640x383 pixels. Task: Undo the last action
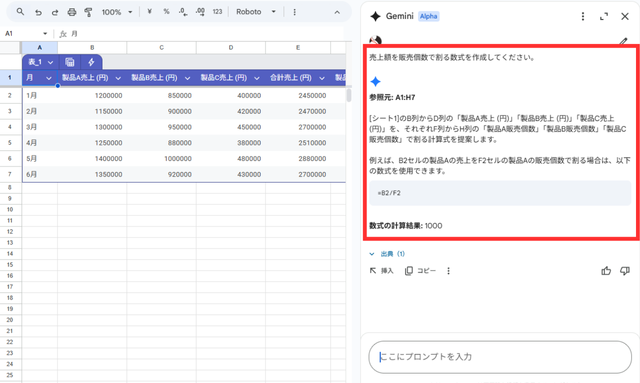pos(38,12)
